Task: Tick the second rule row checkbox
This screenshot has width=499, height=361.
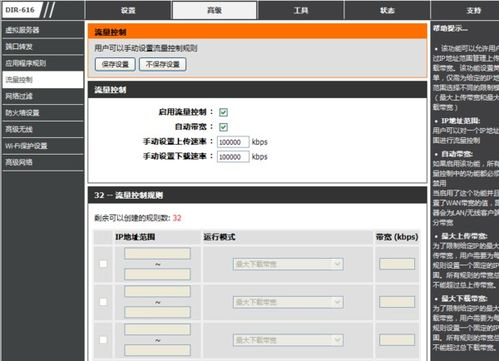Action: tap(103, 302)
